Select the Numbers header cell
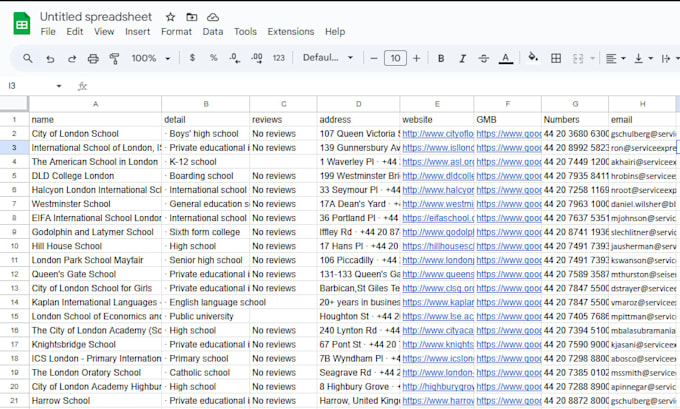The width and height of the screenshot is (680, 409). point(575,120)
